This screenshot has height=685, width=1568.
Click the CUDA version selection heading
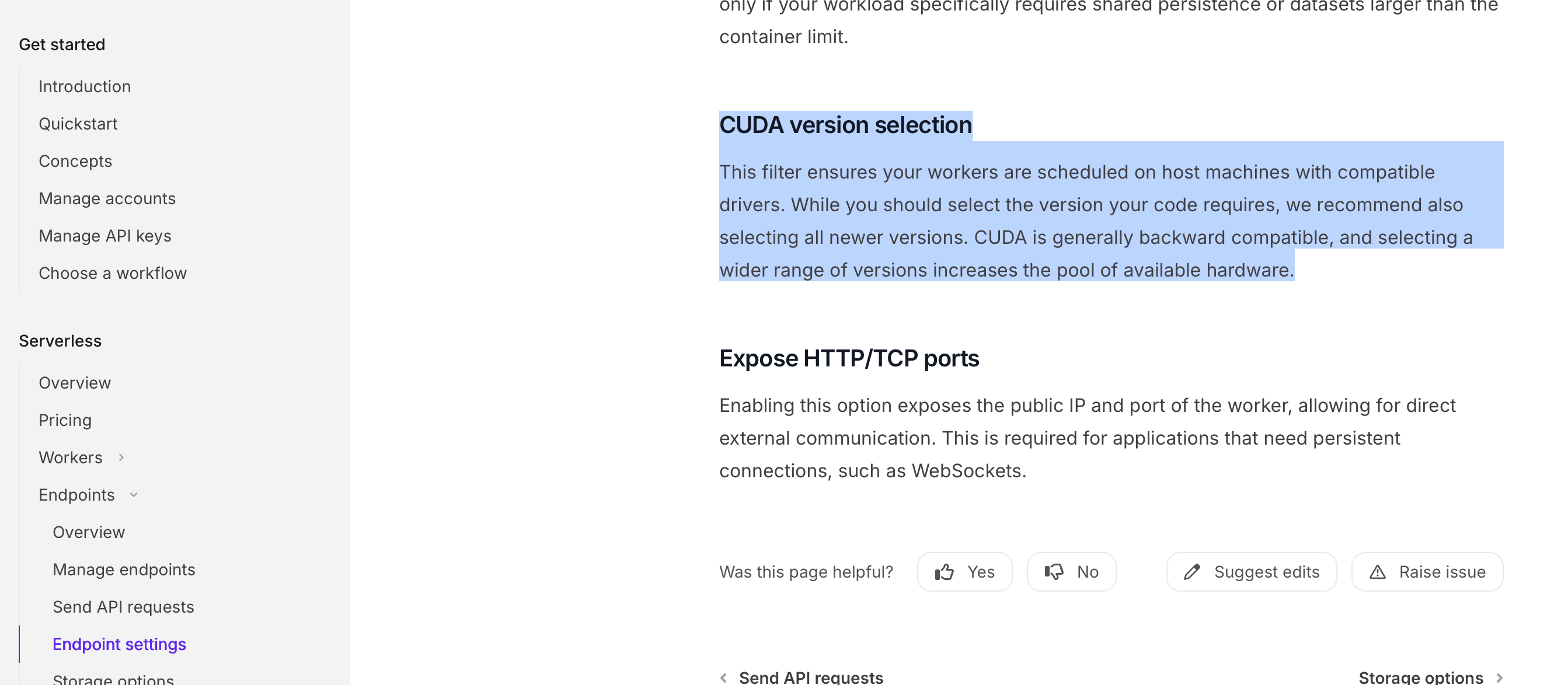(845, 125)
